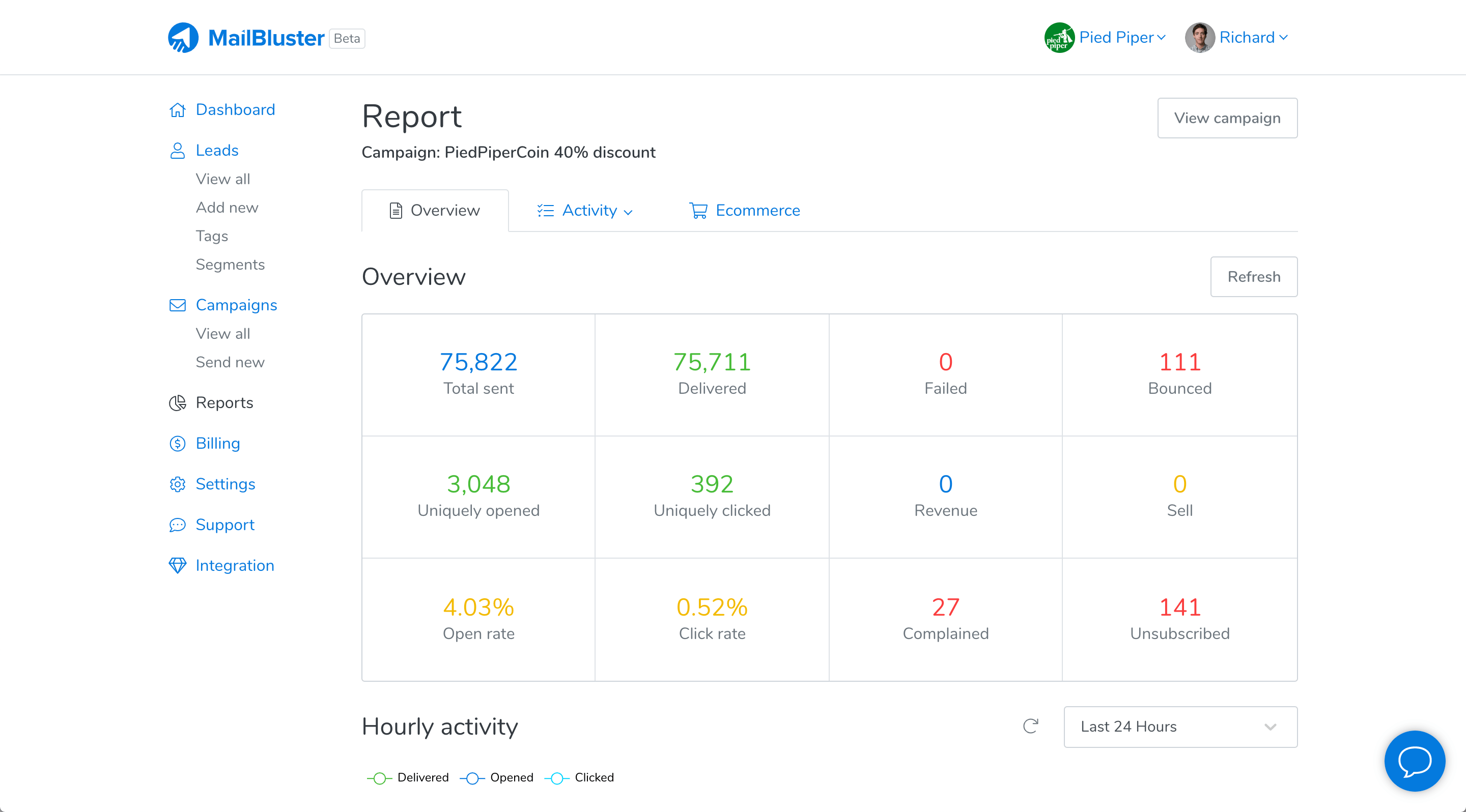Expand the Pied Piper brand dropdown

click(1106, 38)
